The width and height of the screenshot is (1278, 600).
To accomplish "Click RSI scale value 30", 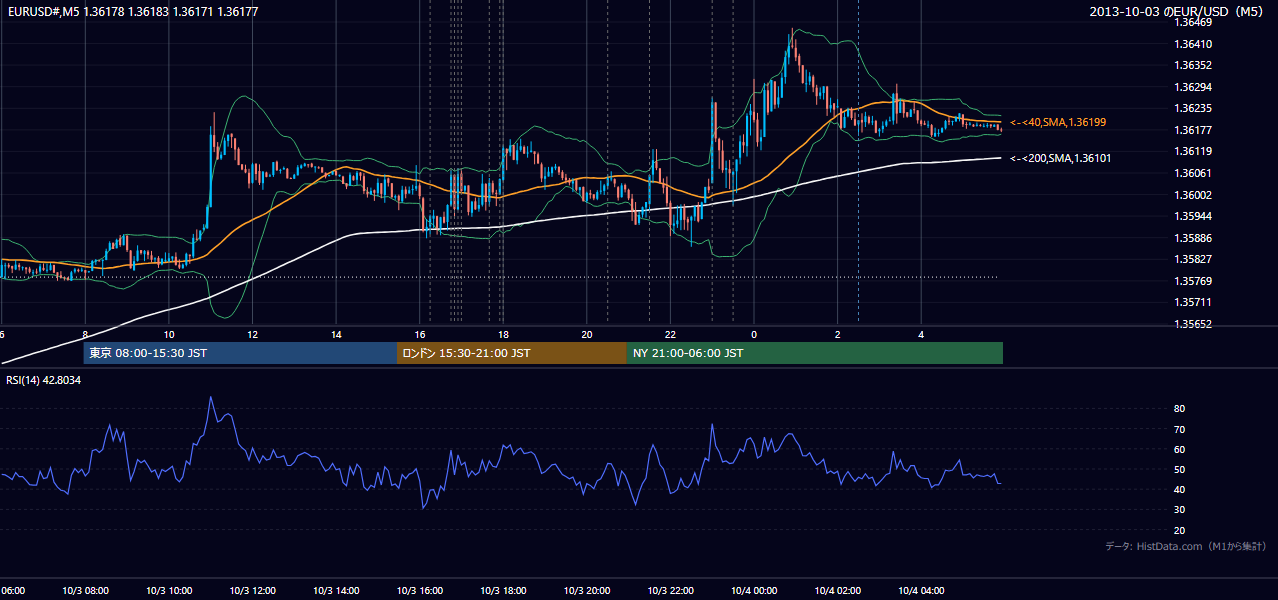I will click(x=1180, y=510).
